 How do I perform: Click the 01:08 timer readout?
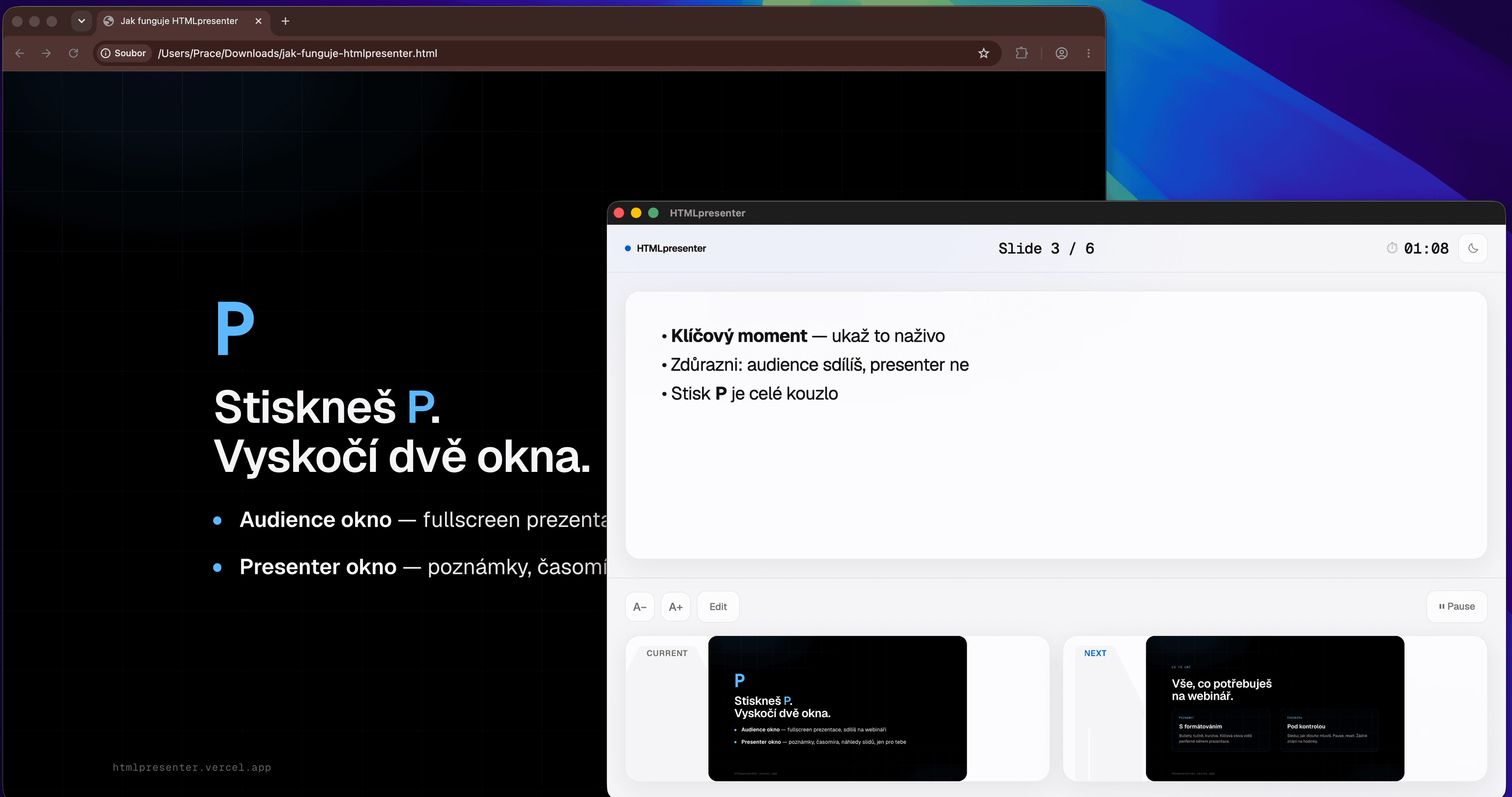click(x=1426, y=248)
